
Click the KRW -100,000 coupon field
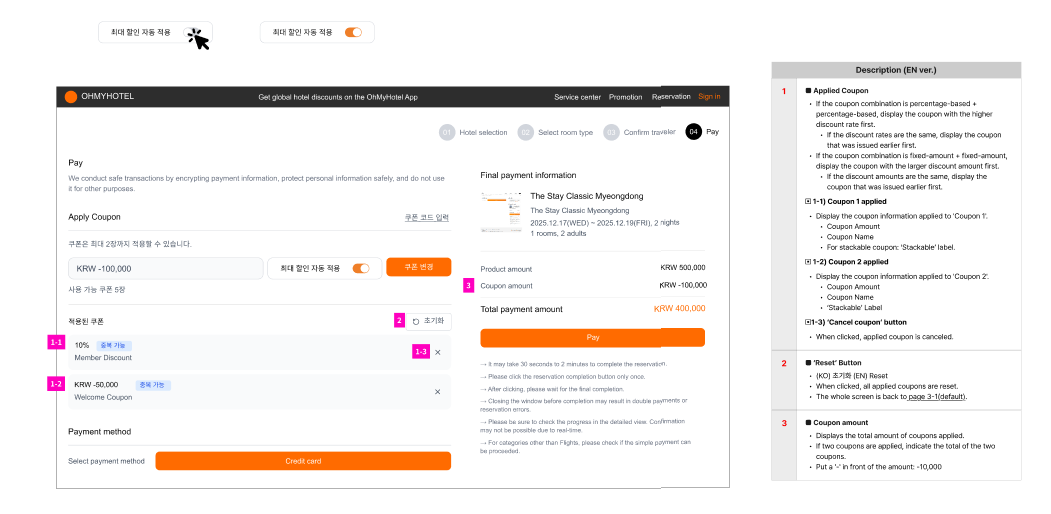pos(165,268)
